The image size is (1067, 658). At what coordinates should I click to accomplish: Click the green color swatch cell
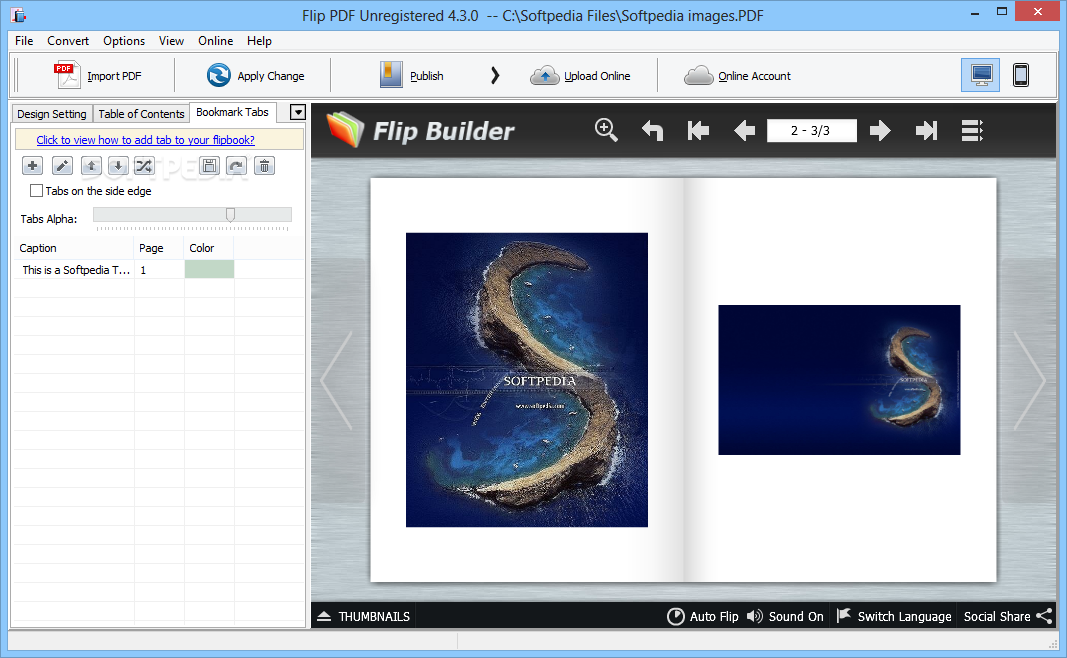[x=210, y=269]
